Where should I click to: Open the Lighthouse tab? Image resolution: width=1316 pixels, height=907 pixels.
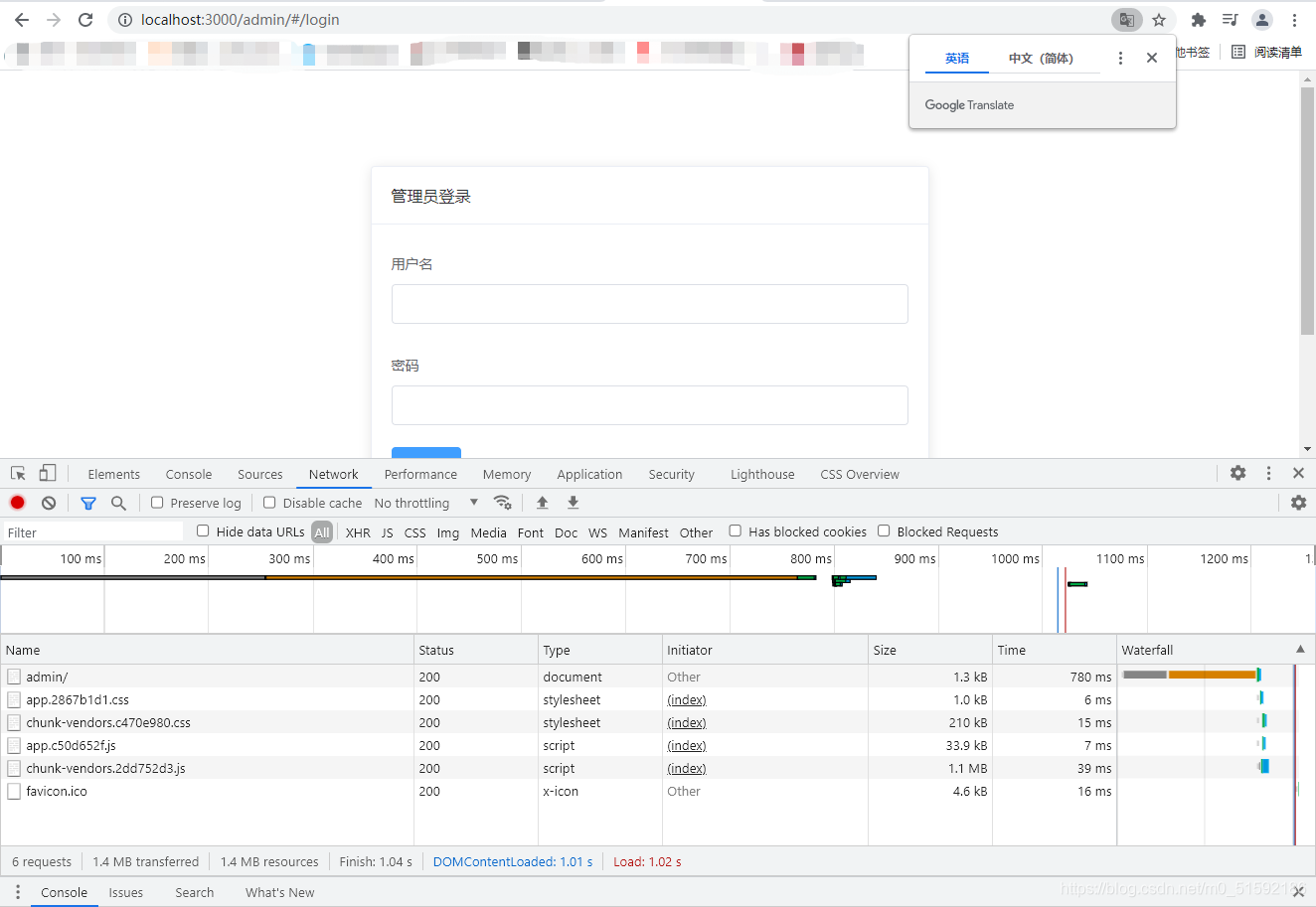tap(762, 475)
